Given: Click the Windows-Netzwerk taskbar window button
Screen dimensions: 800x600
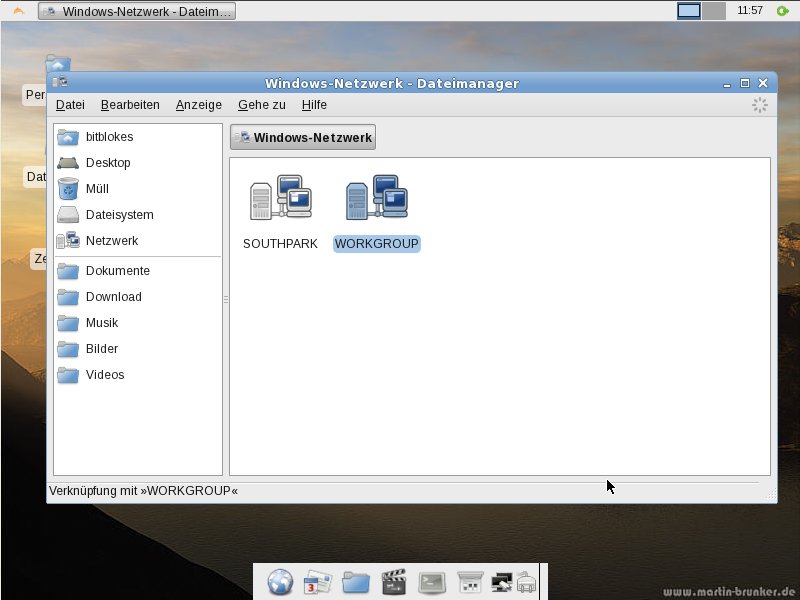Looking at the screenshot, I should point(137,11).
